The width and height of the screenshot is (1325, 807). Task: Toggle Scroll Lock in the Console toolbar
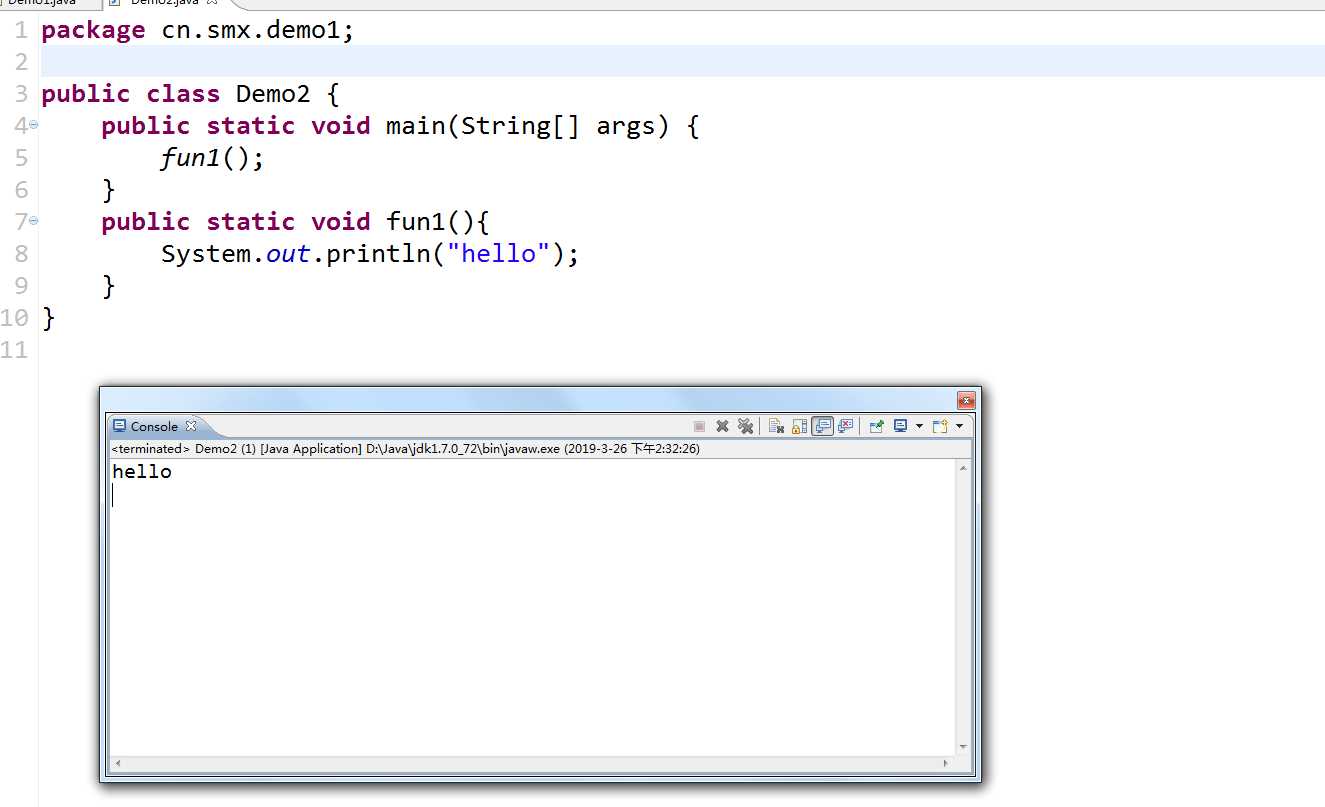[x=799, y=426]
